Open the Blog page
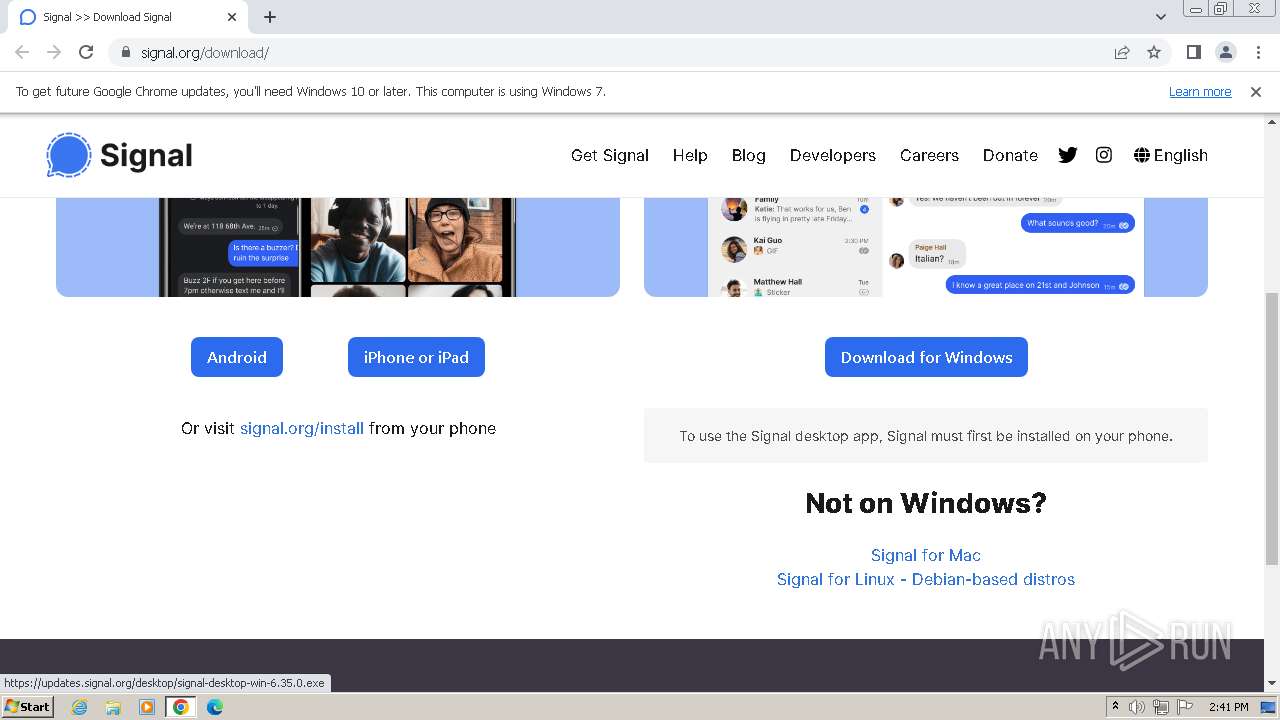 (x=748, y=155)
